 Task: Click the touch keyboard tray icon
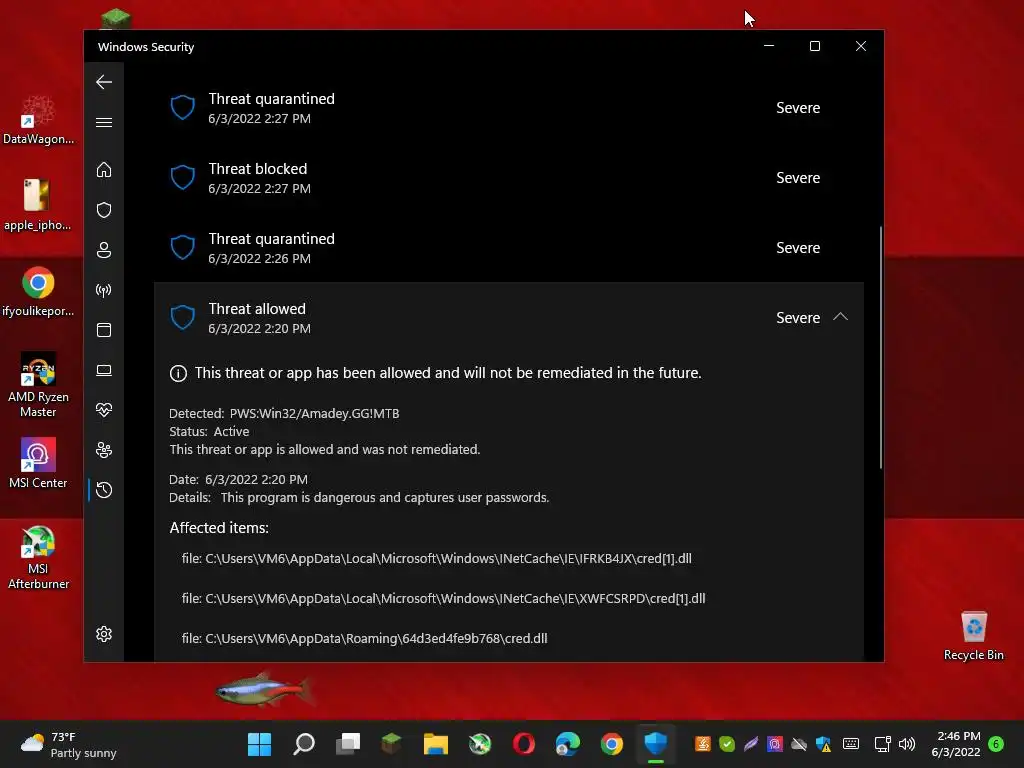click(x=851, y=744)
